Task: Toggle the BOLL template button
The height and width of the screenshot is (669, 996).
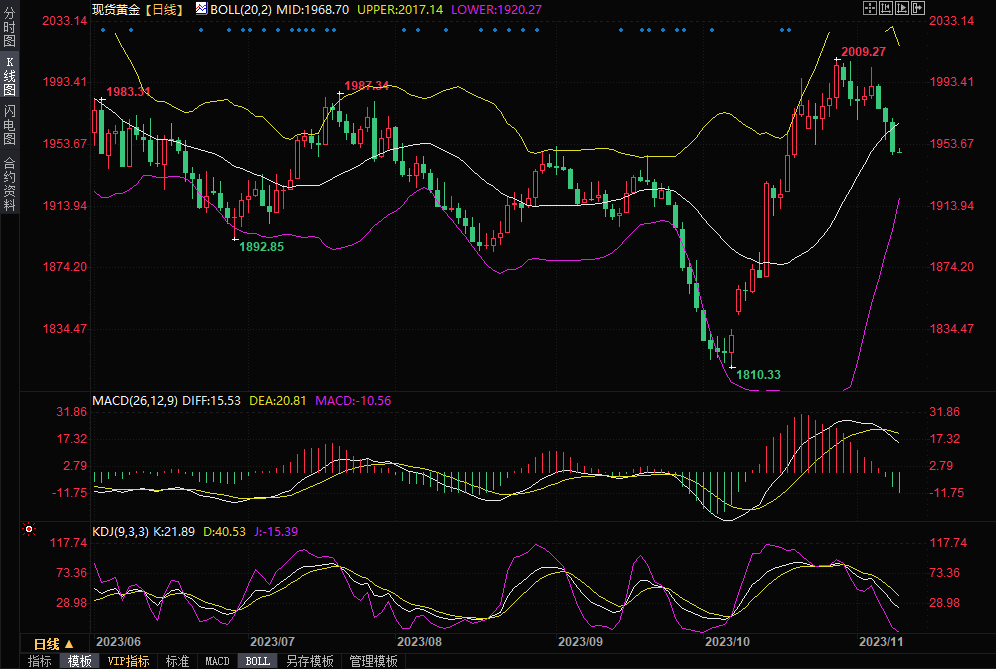Action: pos(257,661)
